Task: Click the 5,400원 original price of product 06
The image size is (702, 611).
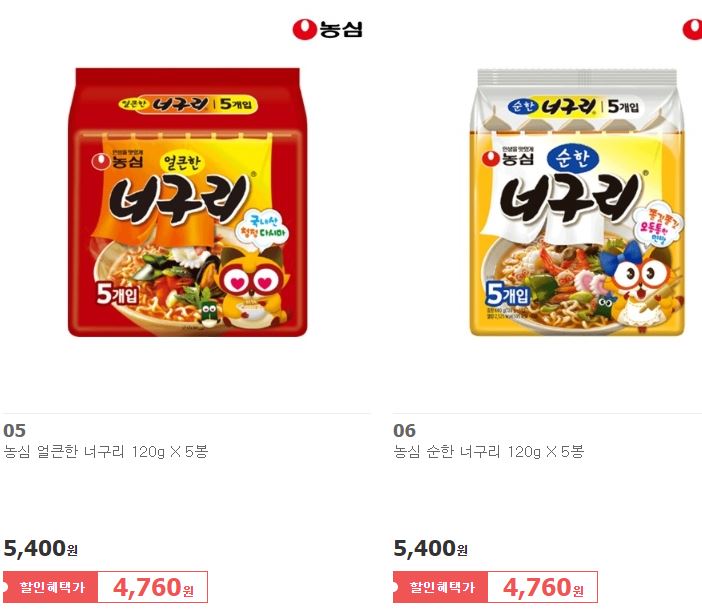Action: tap(431, 548)
